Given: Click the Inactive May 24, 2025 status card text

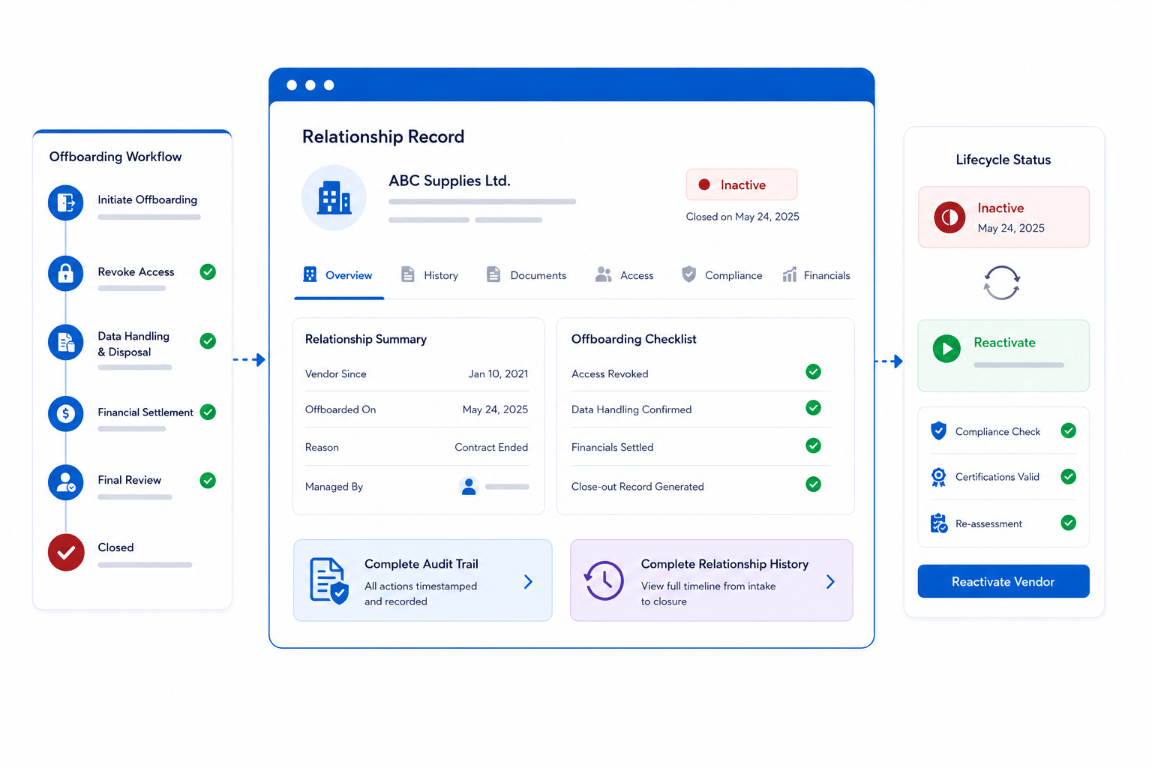Looking at the screenshot, I should (1011, 218).
